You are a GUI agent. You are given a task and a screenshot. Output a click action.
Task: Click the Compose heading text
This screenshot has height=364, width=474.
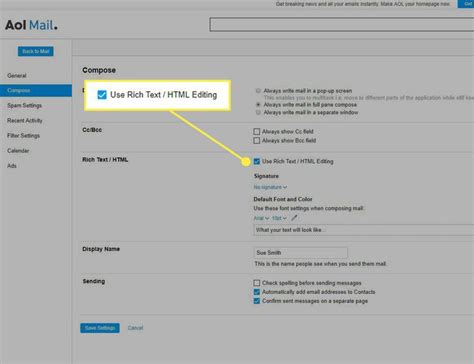point(99,70)
